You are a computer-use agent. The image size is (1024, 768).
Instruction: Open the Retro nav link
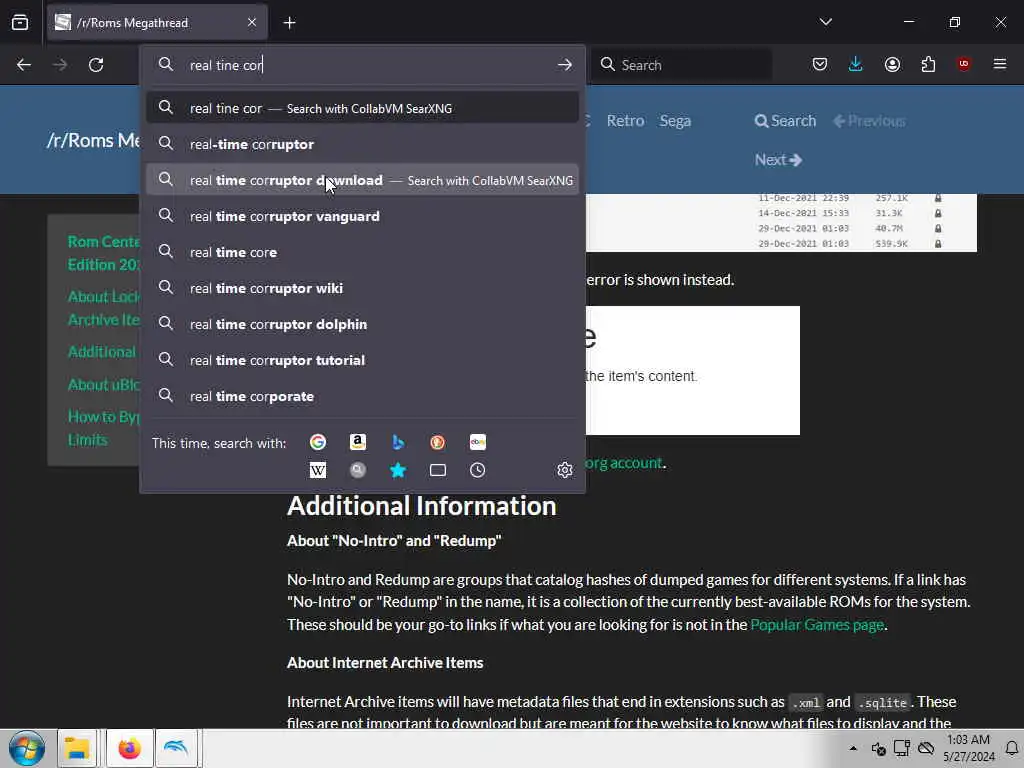(625, 121)
